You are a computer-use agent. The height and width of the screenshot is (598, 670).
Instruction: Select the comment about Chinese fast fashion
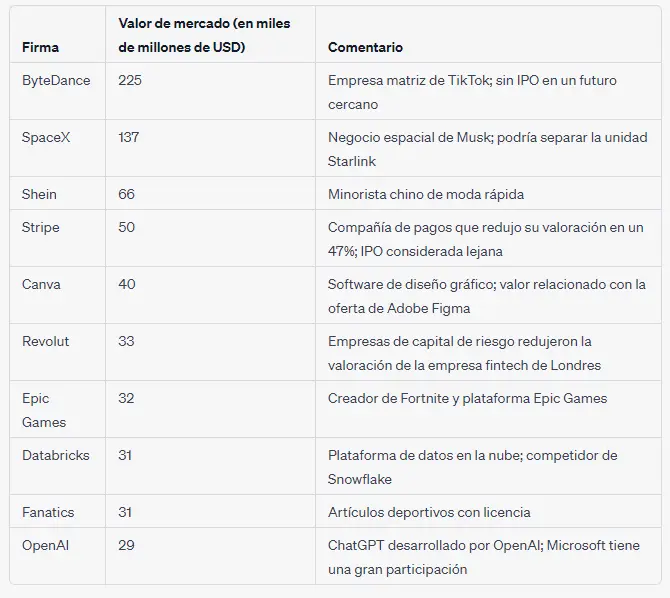pyautogui.click(x=426, y=194)
